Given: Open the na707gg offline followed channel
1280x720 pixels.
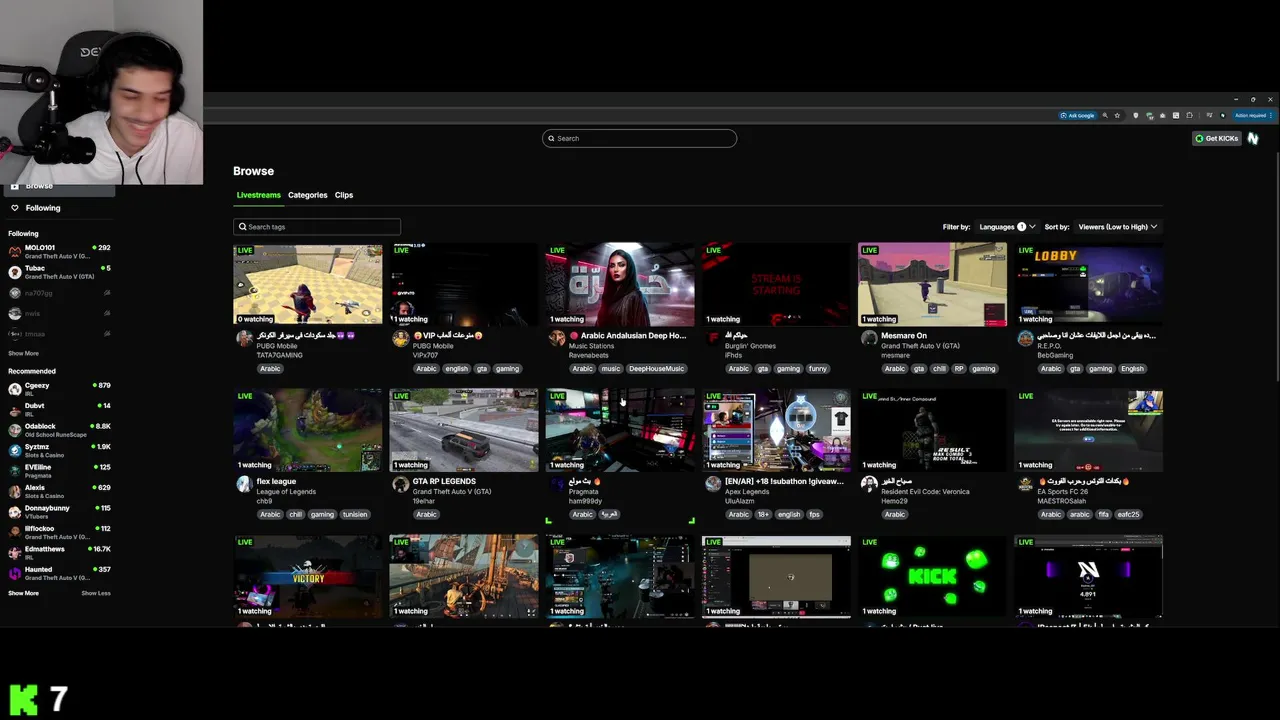Looking at the screenshot, I should tap(58, 293).
